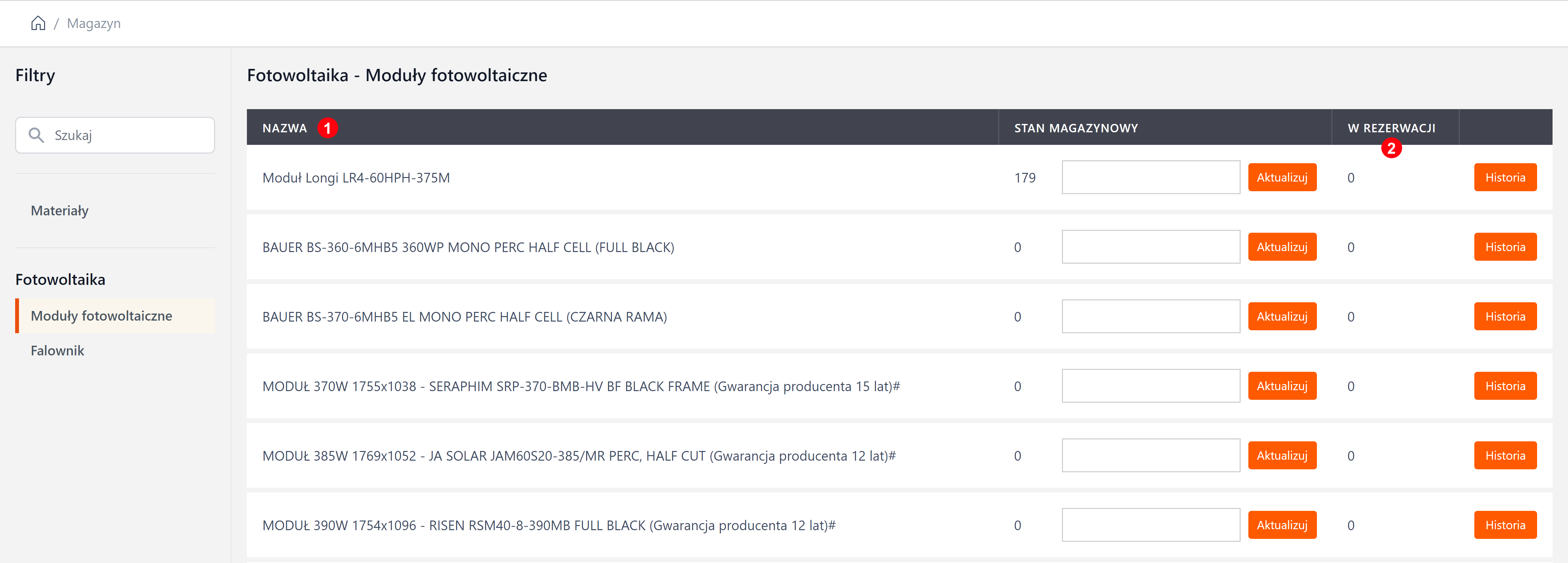Open Historia for RISEN RSM40-8-390MB
1568x563 pixels.
click(1505, 525)
